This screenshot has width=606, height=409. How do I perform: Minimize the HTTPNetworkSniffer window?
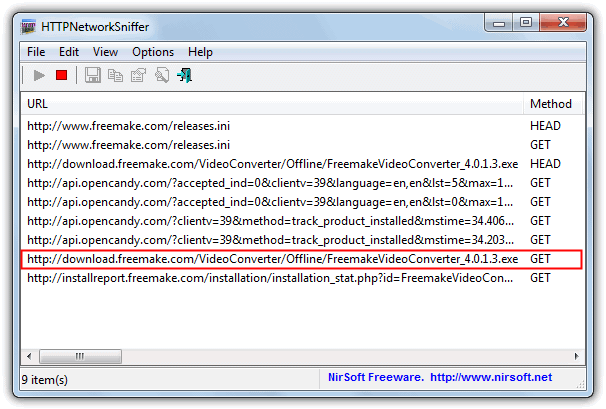[499, 23]
